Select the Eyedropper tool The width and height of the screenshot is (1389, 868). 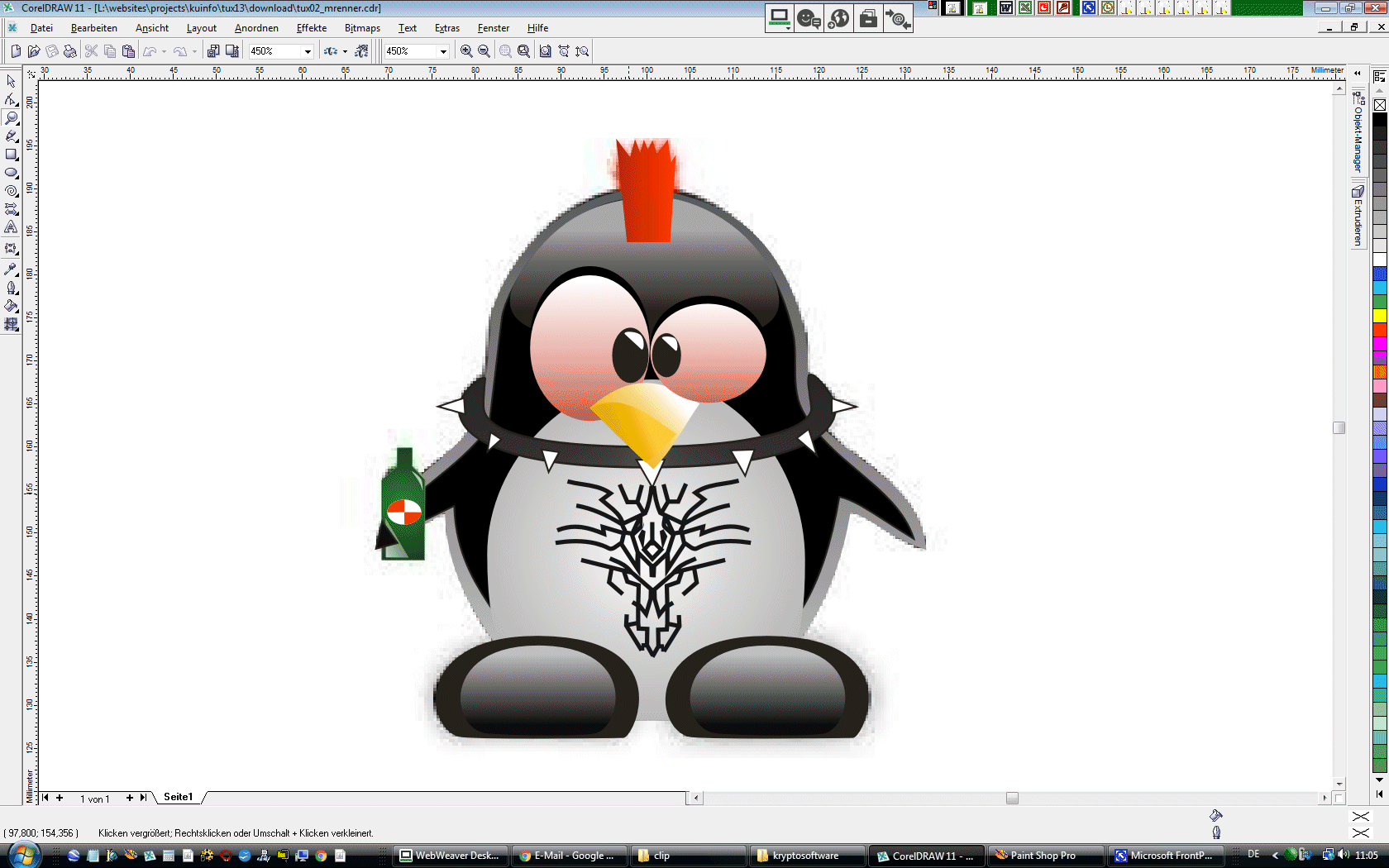[x=11, y=269]
